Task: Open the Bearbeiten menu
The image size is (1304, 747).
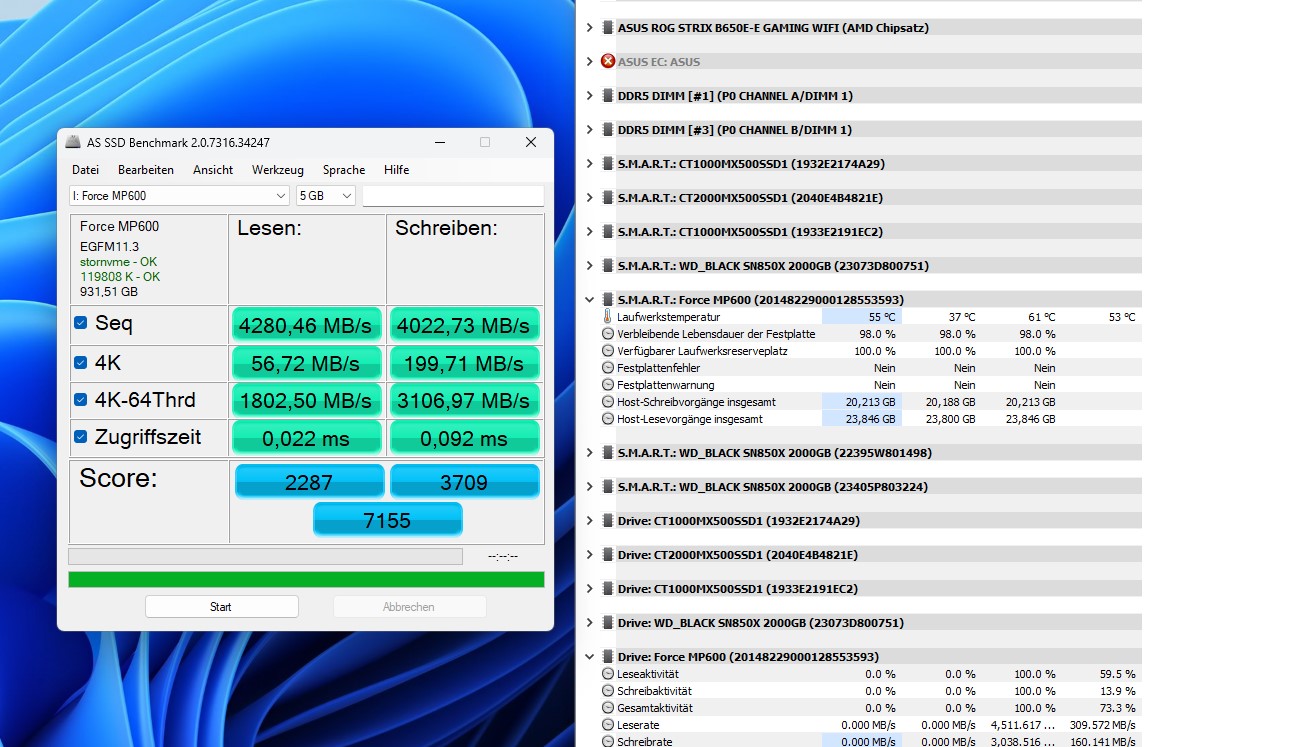Action: point(146,170)
